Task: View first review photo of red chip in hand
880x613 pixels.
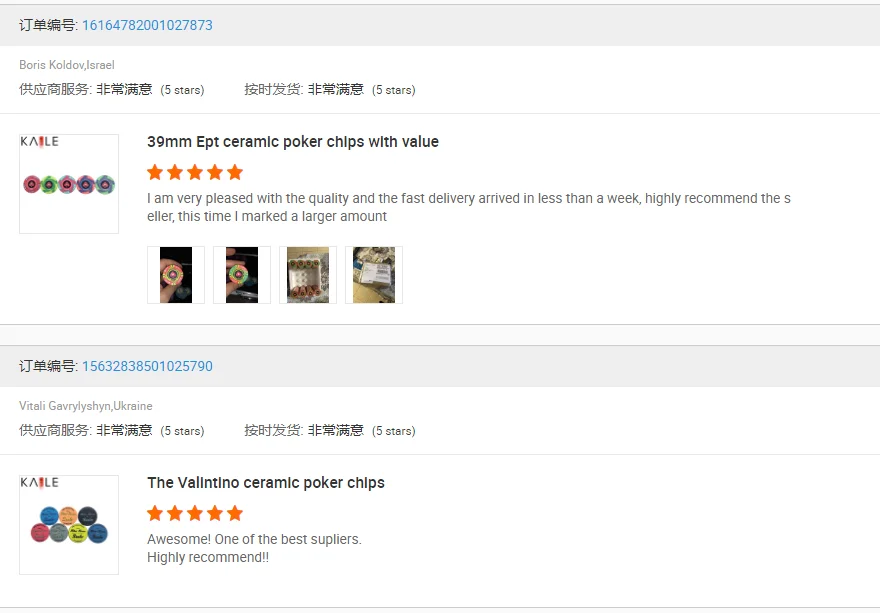Action: coord(176,275)
